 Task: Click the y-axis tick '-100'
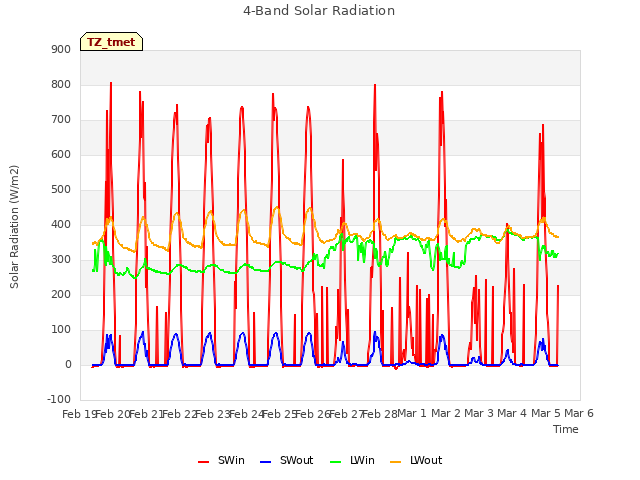click(59, 399)
